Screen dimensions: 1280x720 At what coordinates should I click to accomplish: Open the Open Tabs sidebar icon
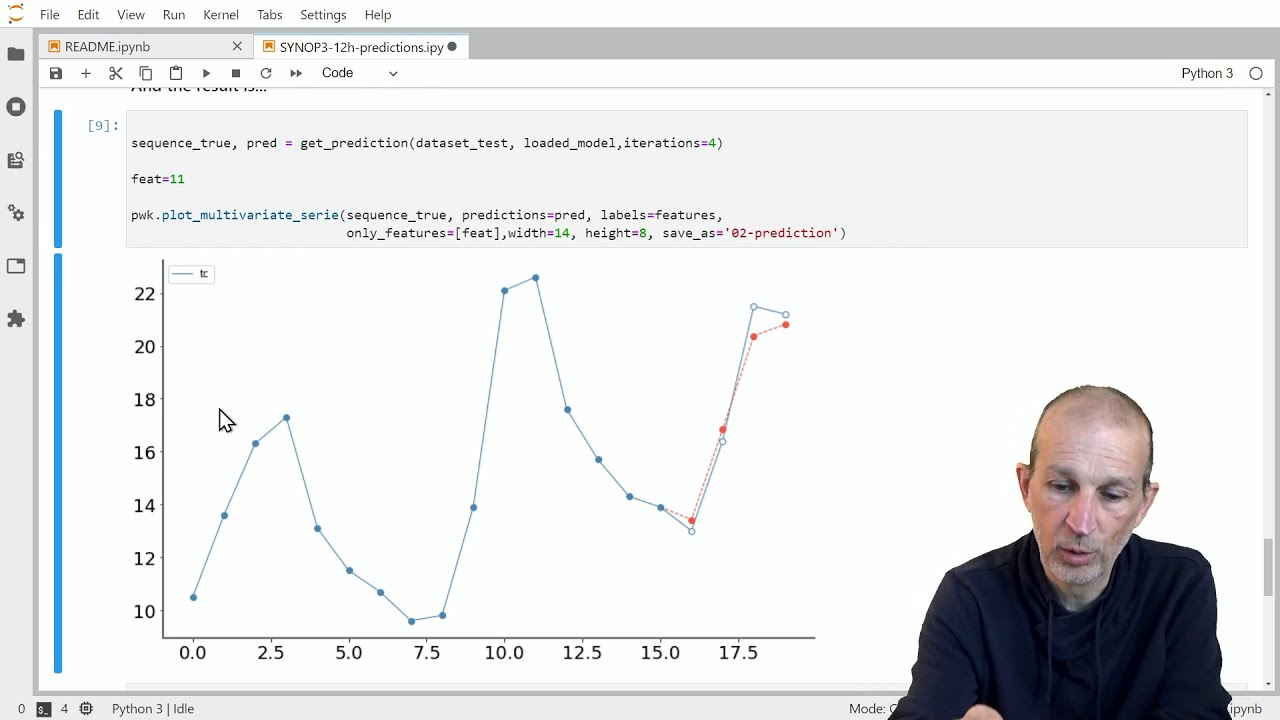(x=16, y=266)
